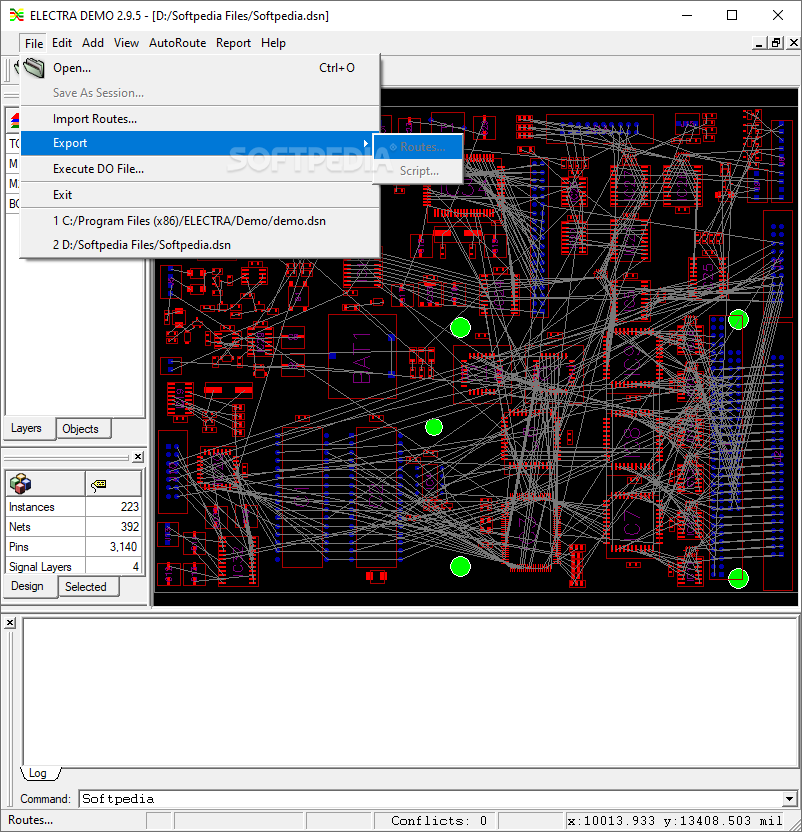
Task: Close the inner document window
Action: [x=794, y=43]
